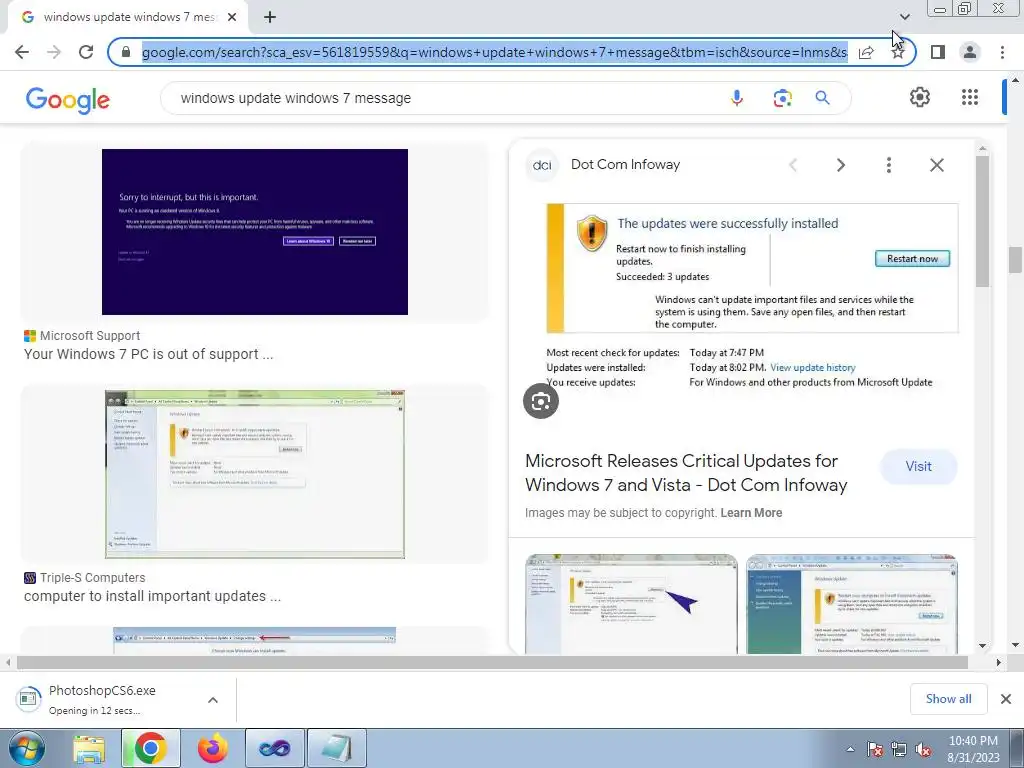Open more options for previewed image
The width and height of the screenshot is (1024, 768).
coord(888,165)
